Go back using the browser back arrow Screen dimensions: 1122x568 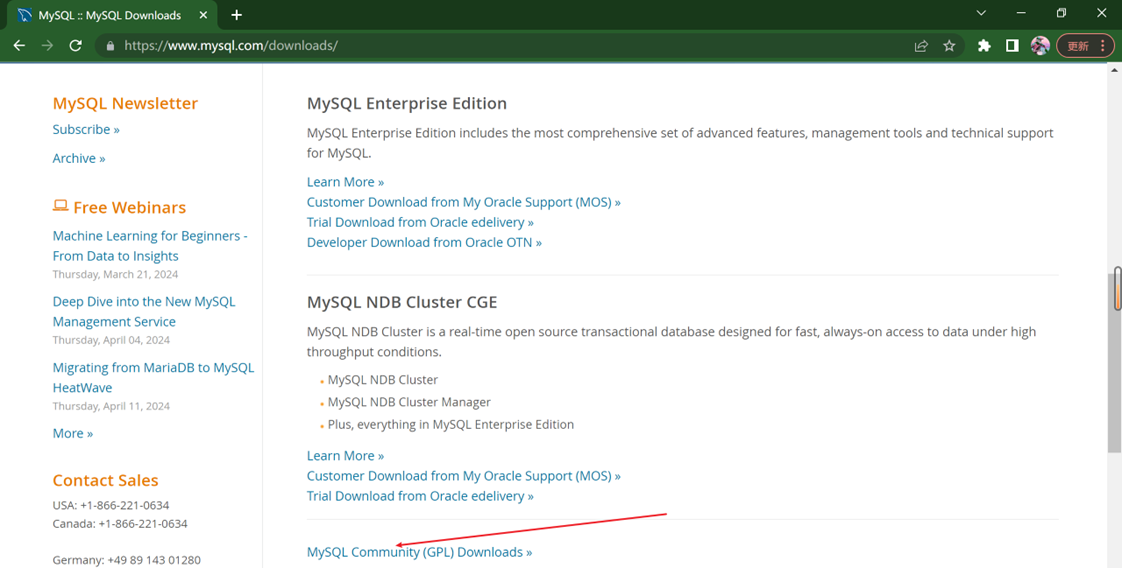[19, 46]
